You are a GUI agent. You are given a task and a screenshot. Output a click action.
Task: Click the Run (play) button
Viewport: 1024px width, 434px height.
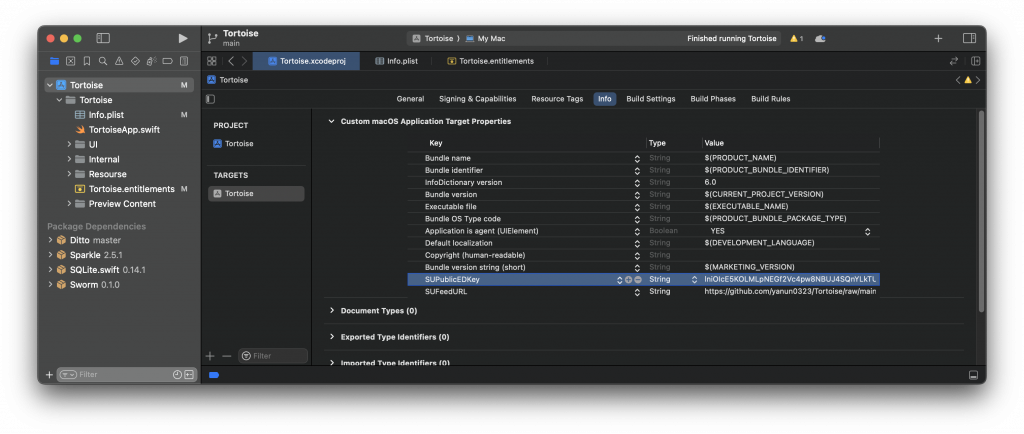point(182,38)
